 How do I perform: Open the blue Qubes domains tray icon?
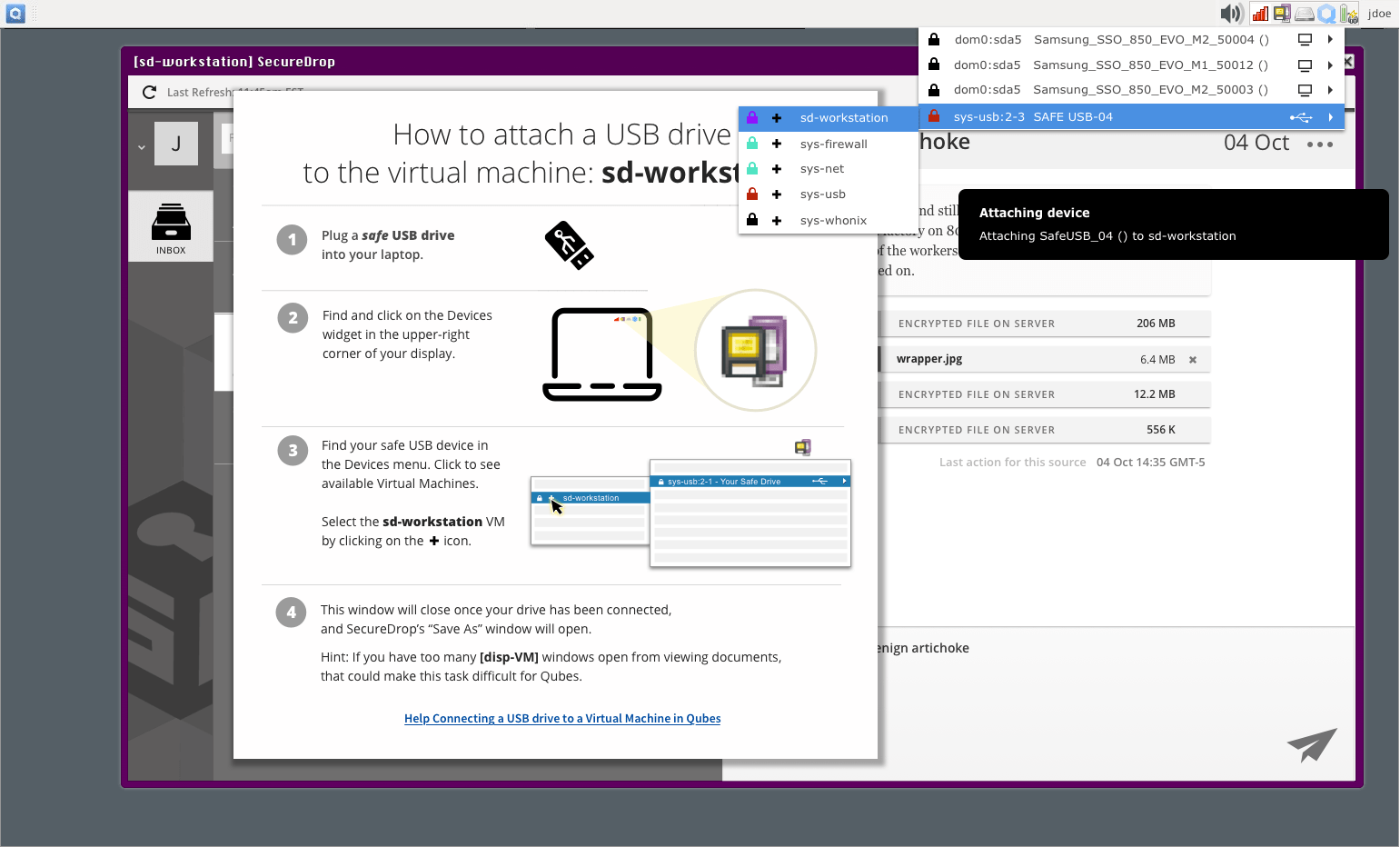pyautogui.click(x=1326, y=14)
